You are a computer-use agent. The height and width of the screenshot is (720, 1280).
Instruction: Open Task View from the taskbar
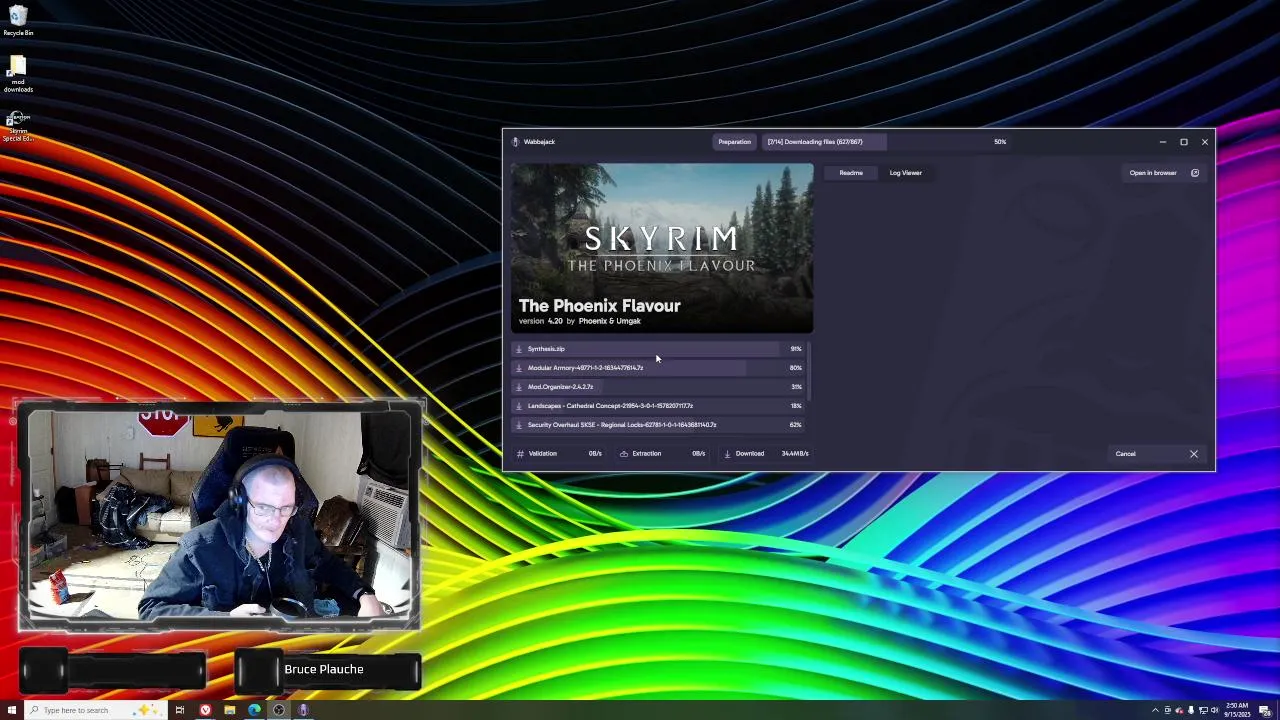180,710
